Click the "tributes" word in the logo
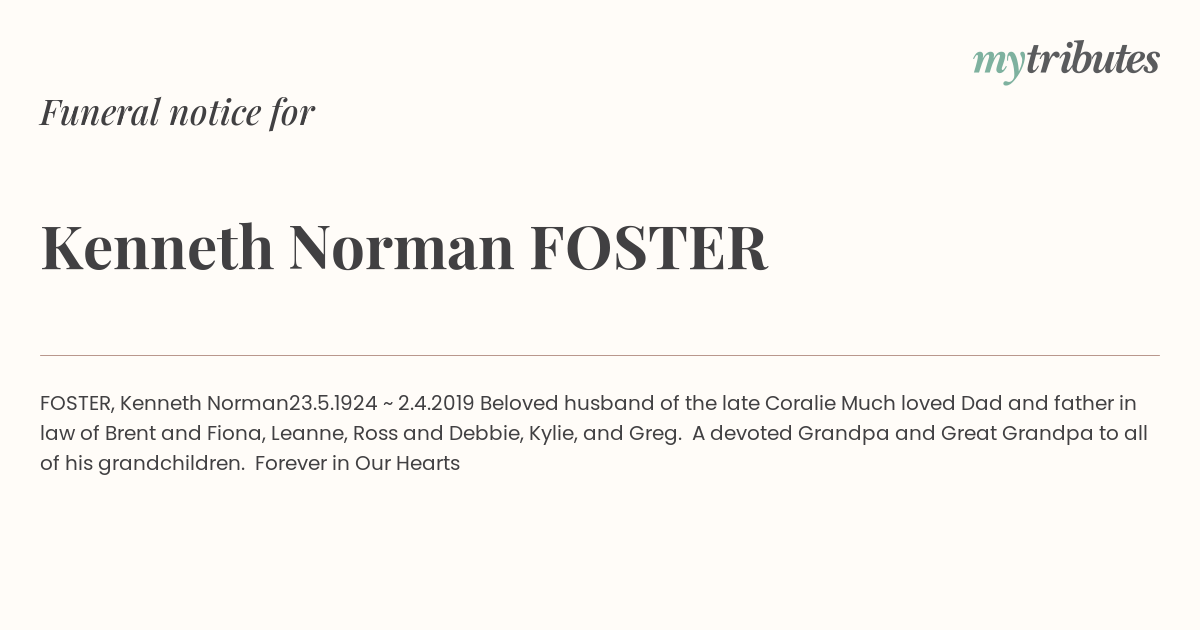Screen dimensions: 1200x630 1093,60
